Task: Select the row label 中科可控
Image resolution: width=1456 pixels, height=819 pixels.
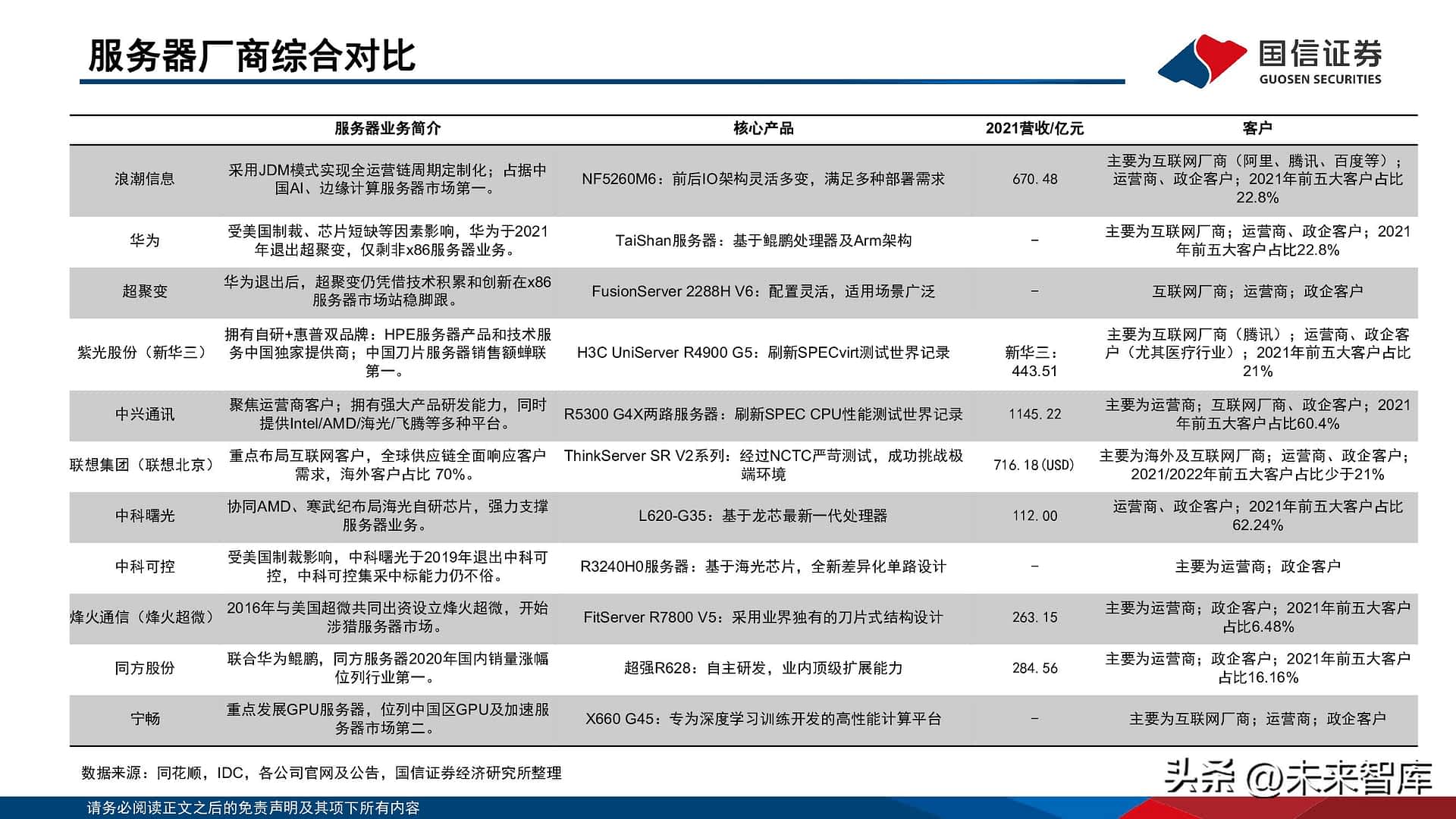Action: [144, 566]
